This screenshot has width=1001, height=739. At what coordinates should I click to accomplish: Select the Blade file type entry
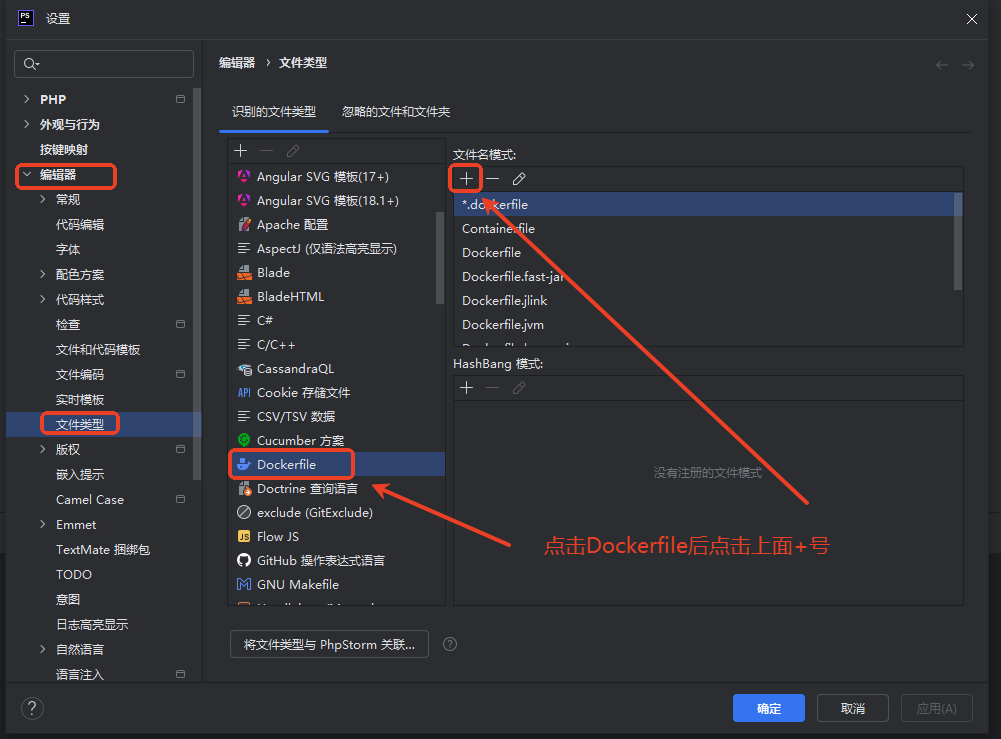273,272
